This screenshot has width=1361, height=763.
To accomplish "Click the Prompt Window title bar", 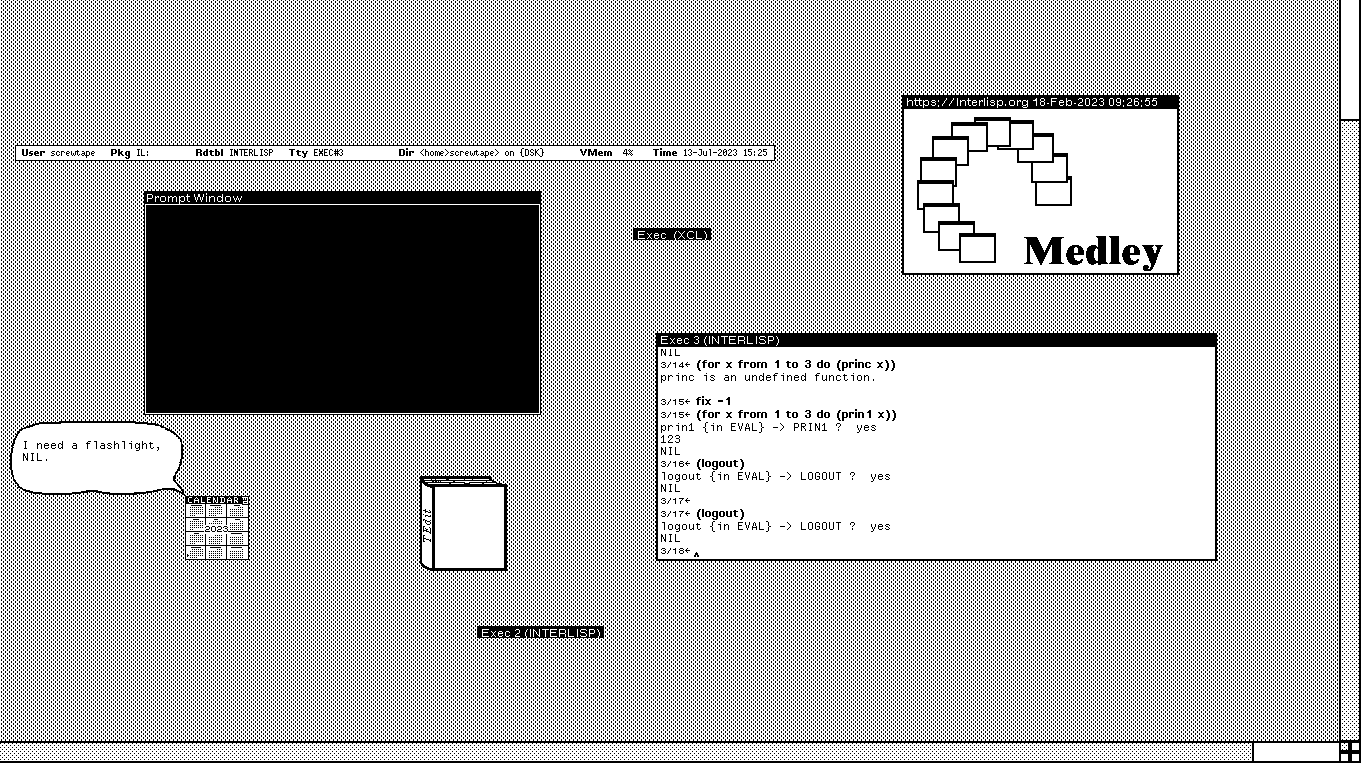I will [x=342, y=198].
